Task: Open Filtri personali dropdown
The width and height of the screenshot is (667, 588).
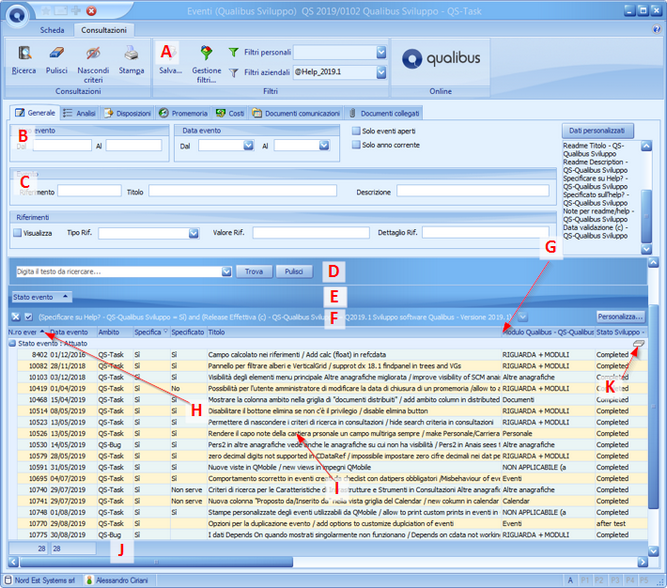Action: pos(381,52)
